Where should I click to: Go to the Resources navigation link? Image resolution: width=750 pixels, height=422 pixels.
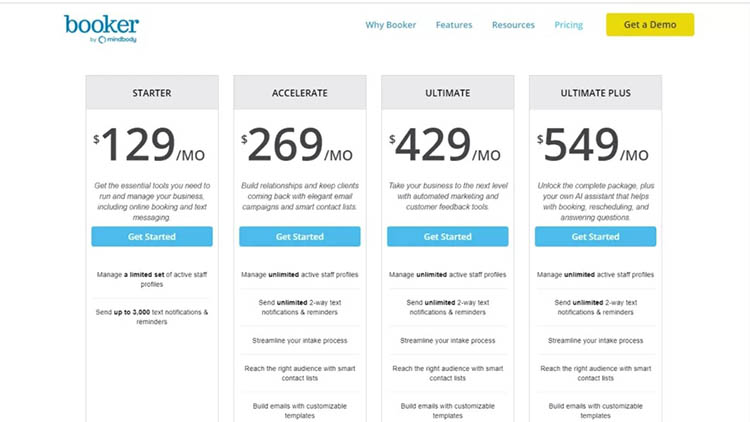tap(513, 25)
